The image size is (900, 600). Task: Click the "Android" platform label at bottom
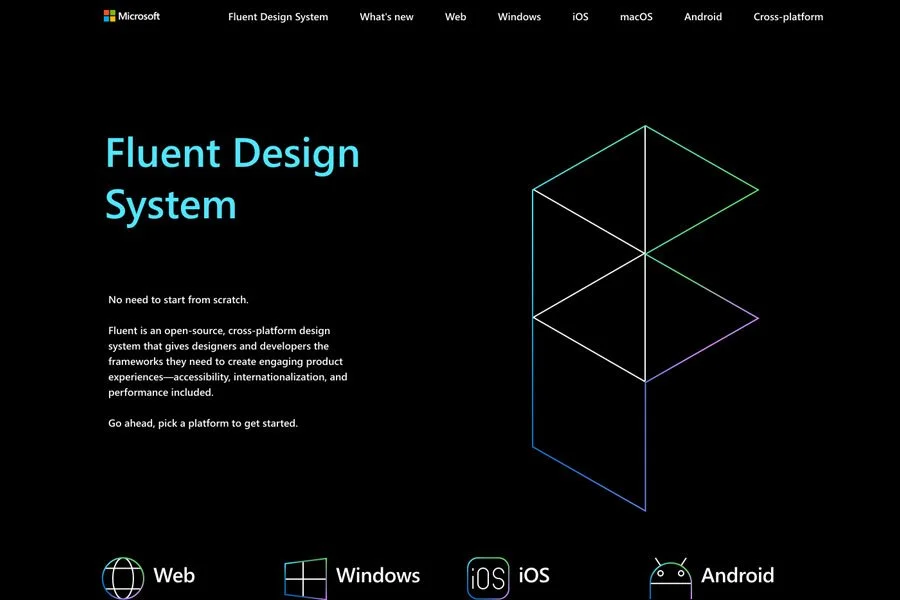coord(738,576)
